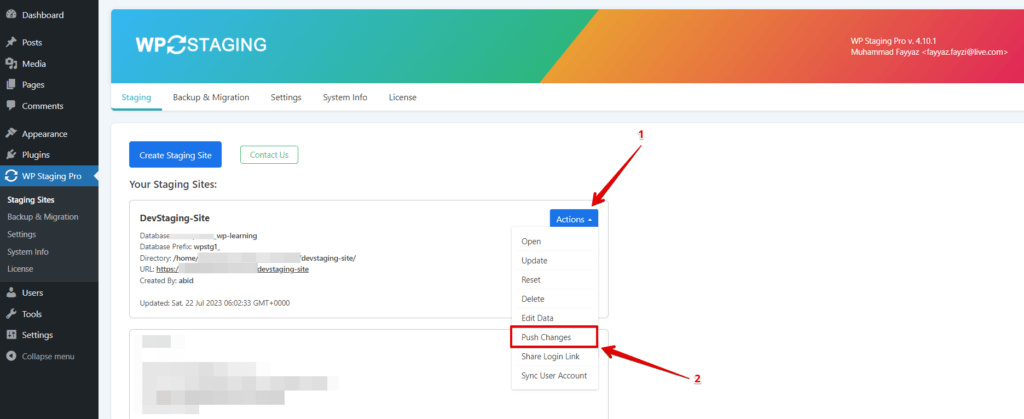Click the 'Updated: Sat, 22 Jul 2023' text
1024x419 pixels.
tap(215, 303)
